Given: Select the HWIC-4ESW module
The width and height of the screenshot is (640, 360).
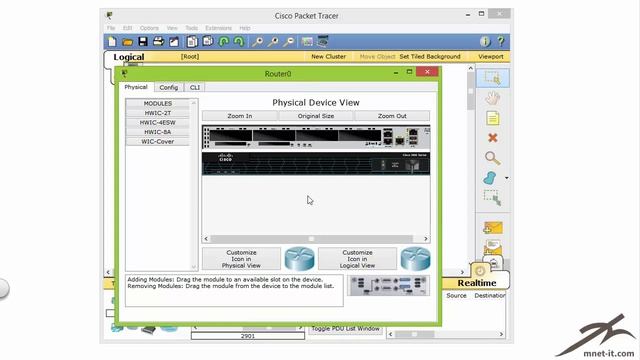Looking at the screenshot, I should coord(158,122).
